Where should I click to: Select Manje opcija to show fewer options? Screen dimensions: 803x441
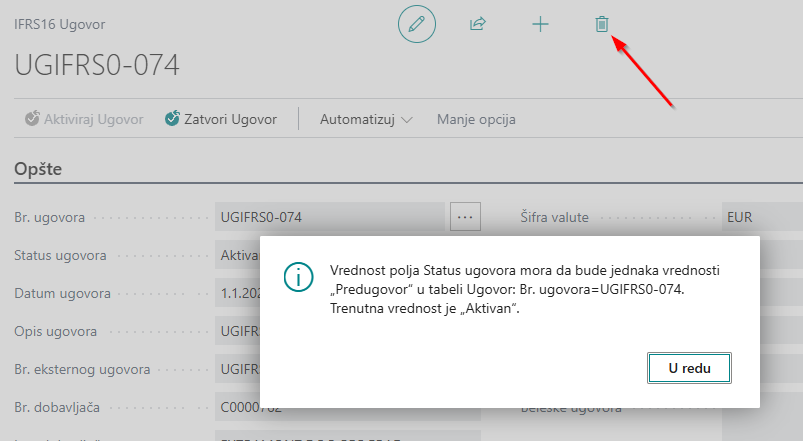476,119
